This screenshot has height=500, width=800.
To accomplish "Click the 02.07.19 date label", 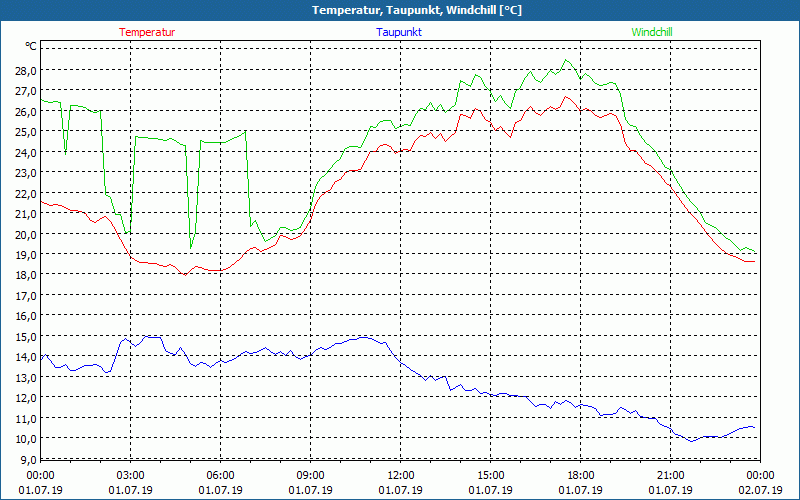I will 760,490.
